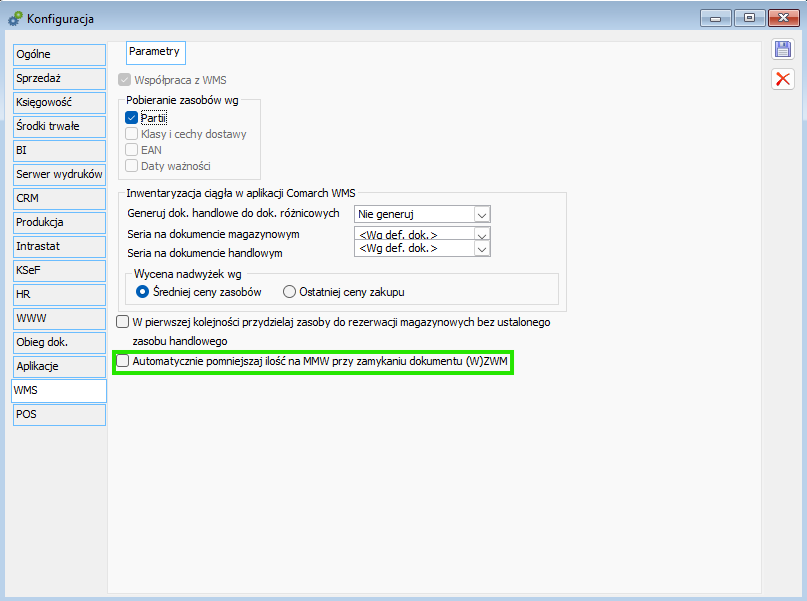The height and width of the screenshot is (601, 807).
Task: Toggle Współpraca z WMS checkbox
Action: tap(124, 80)
